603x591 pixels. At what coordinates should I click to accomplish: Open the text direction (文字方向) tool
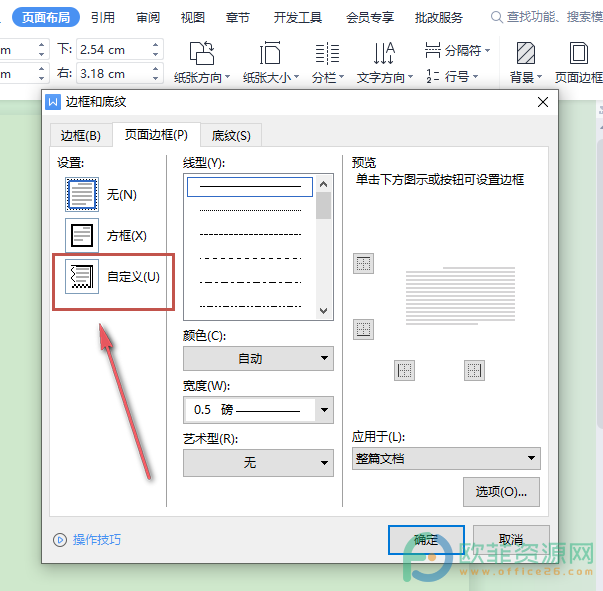click(x=384, y=63)
